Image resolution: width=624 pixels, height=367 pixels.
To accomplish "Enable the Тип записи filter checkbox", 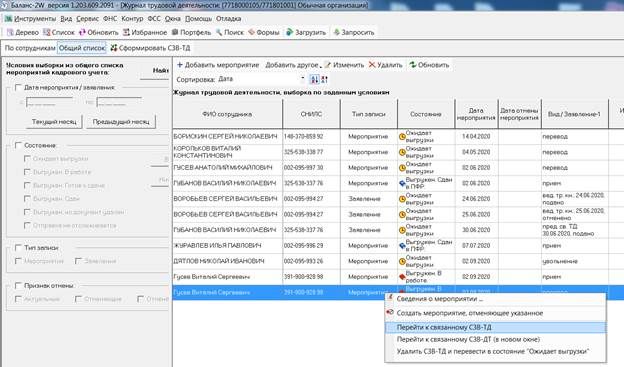I will (18, 248).
